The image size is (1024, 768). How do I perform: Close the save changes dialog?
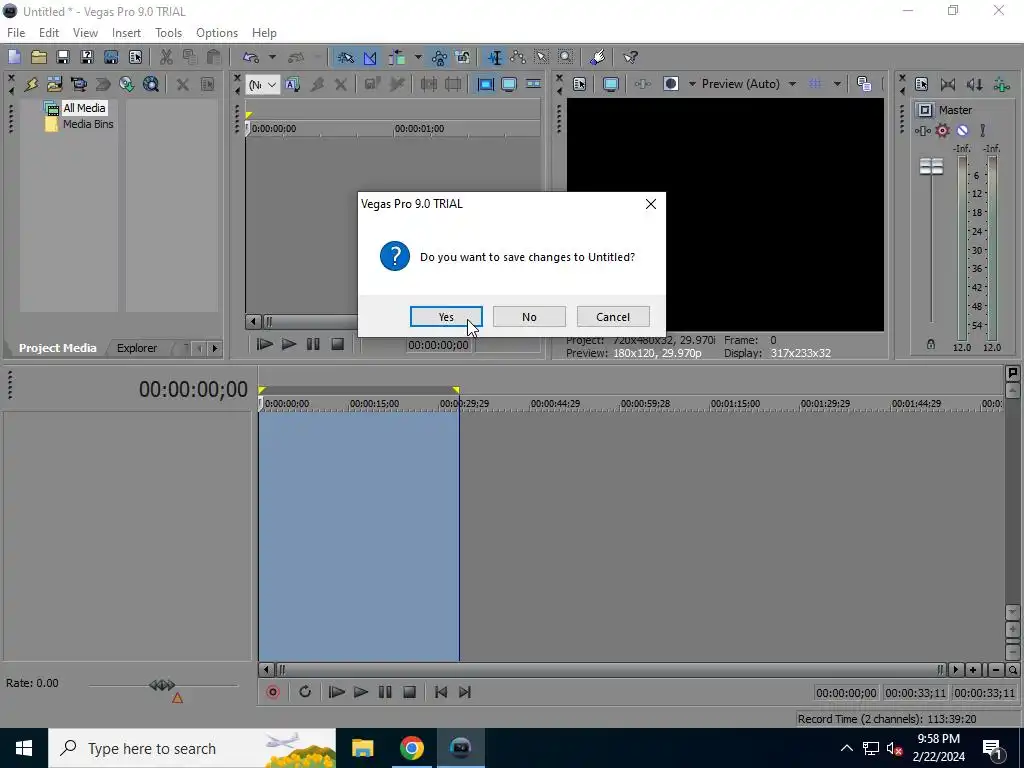click(x=650, y=204)
